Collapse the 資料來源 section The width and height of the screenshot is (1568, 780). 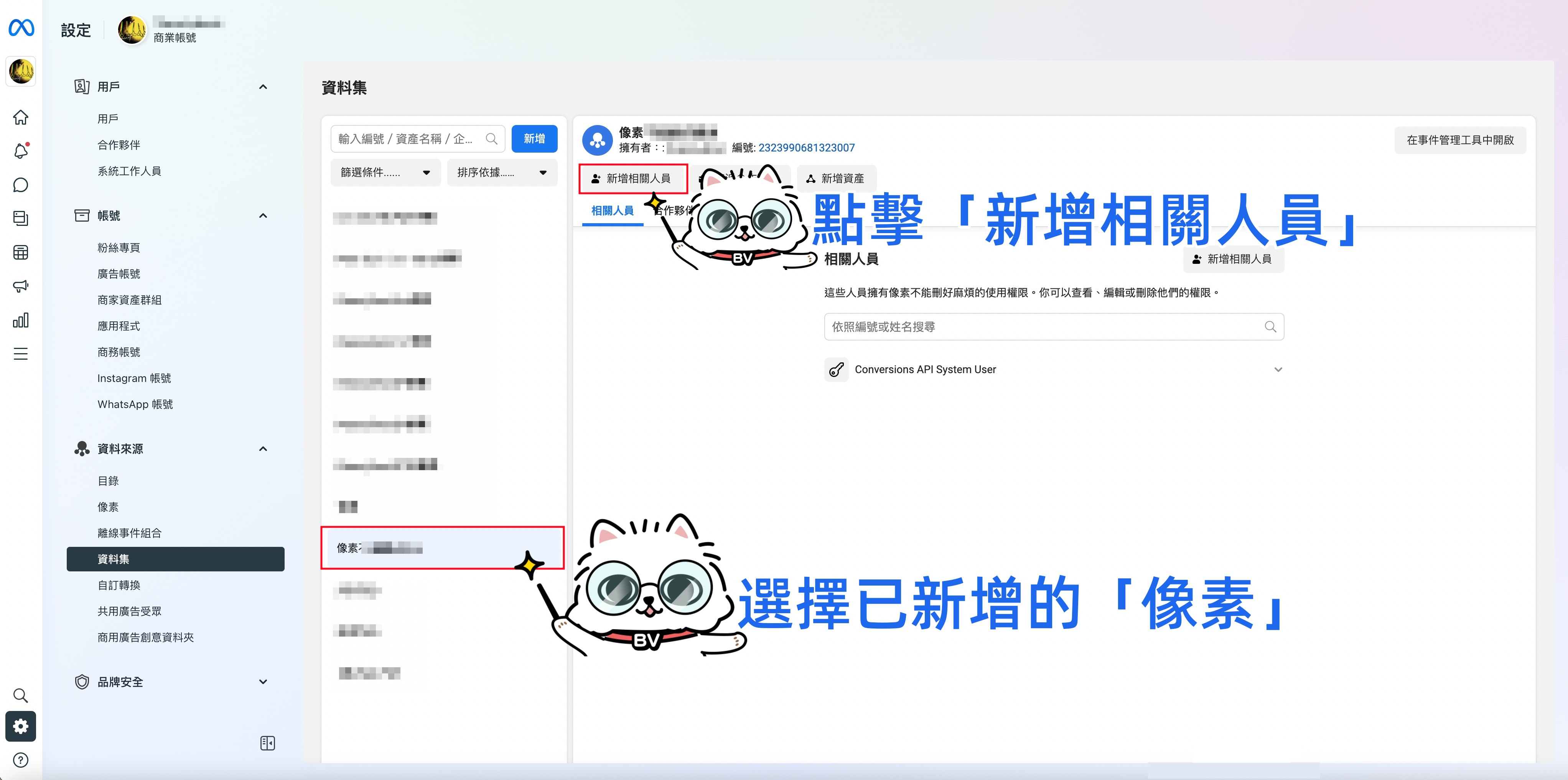point(263,449)
